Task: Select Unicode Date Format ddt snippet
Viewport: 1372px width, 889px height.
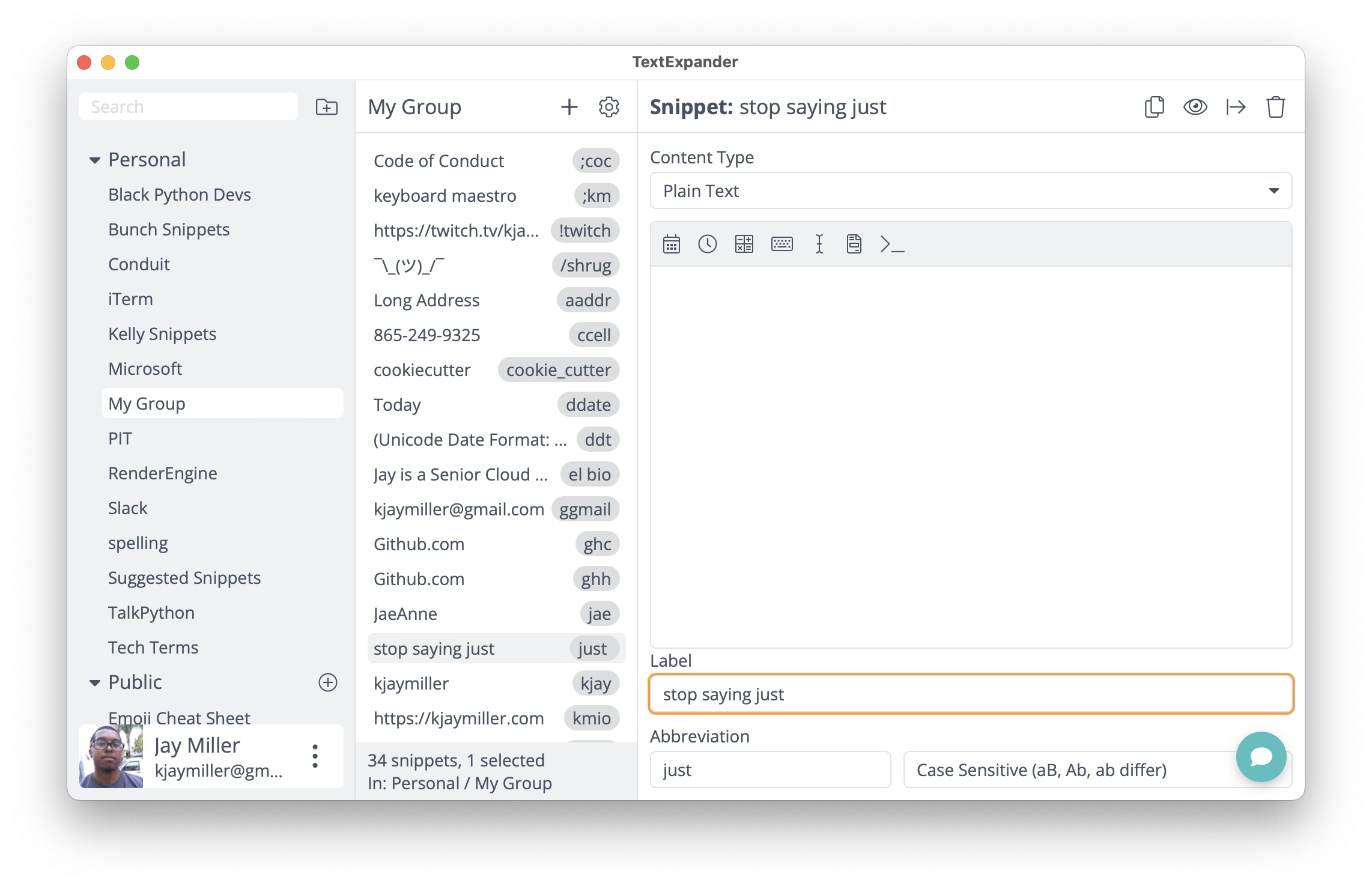Action: [x=496, y=440]
